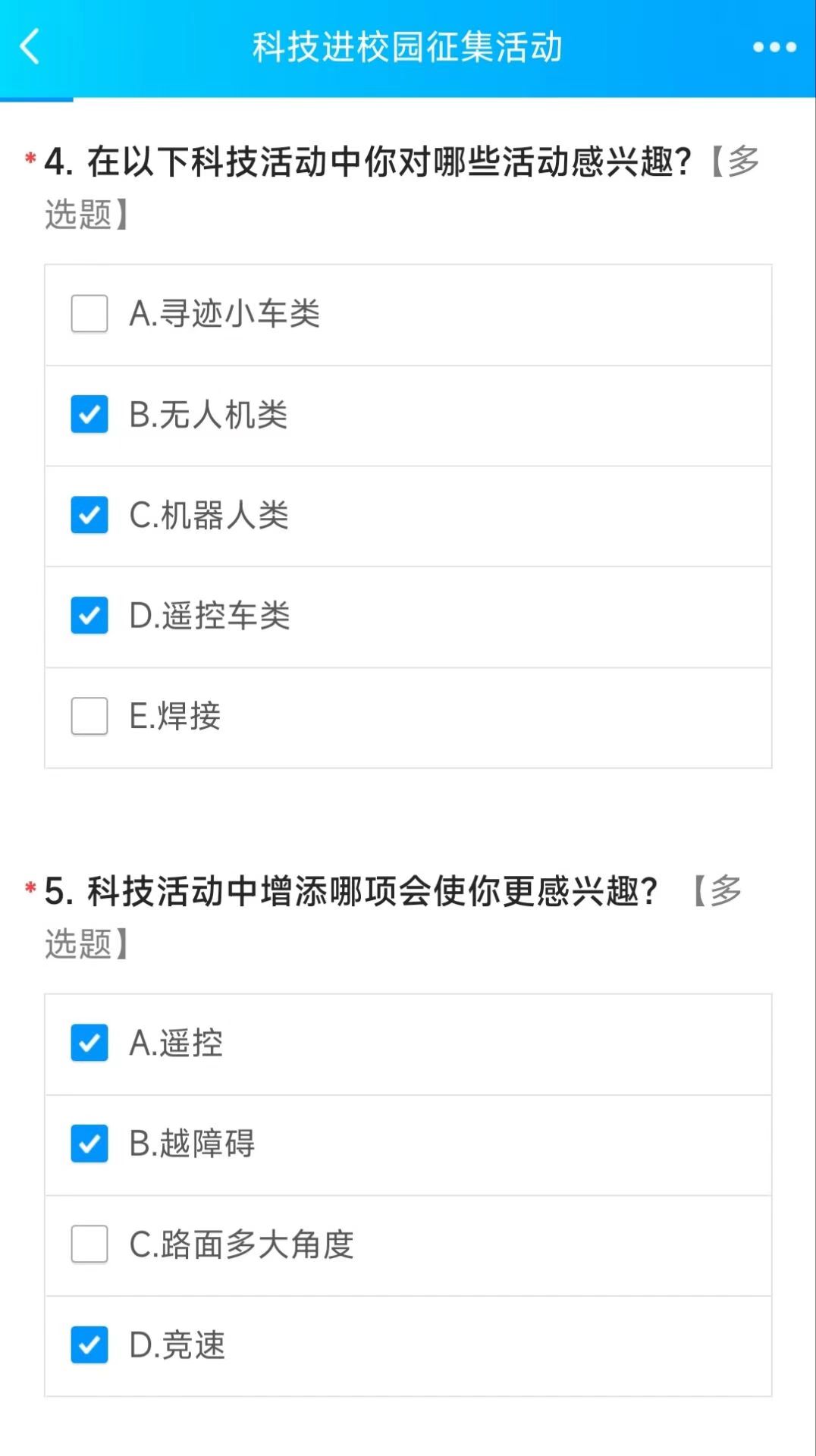Tap the 科技进校园征集活动 page title

[x=407, y=47]
